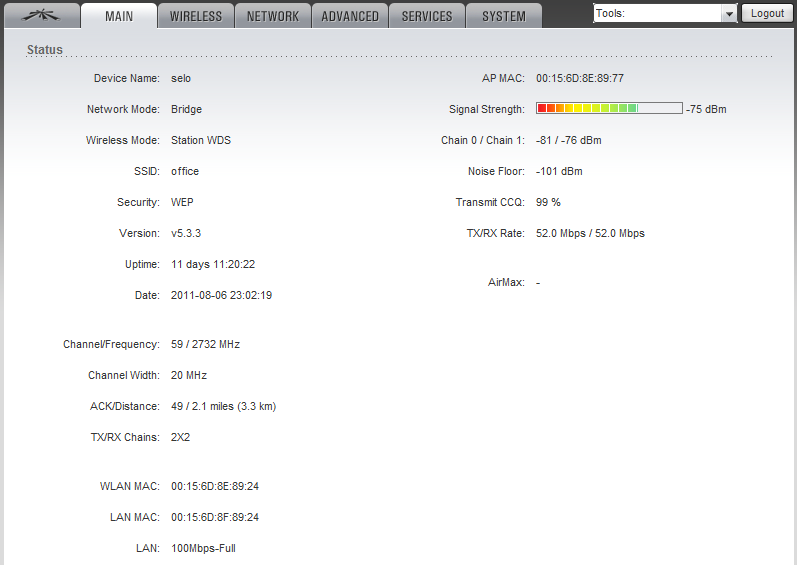Image resolution: width=797 pixels, height=565 pixels.
Task: Click the Channel/Frequency label
Action: [111, 344]
